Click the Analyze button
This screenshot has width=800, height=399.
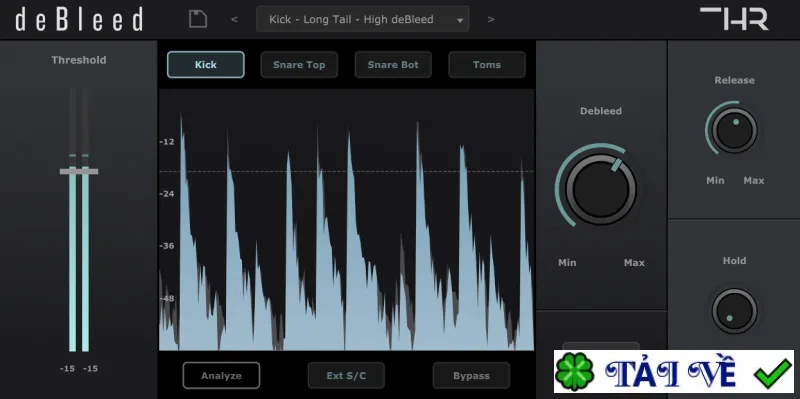click(x=221, y=376)
